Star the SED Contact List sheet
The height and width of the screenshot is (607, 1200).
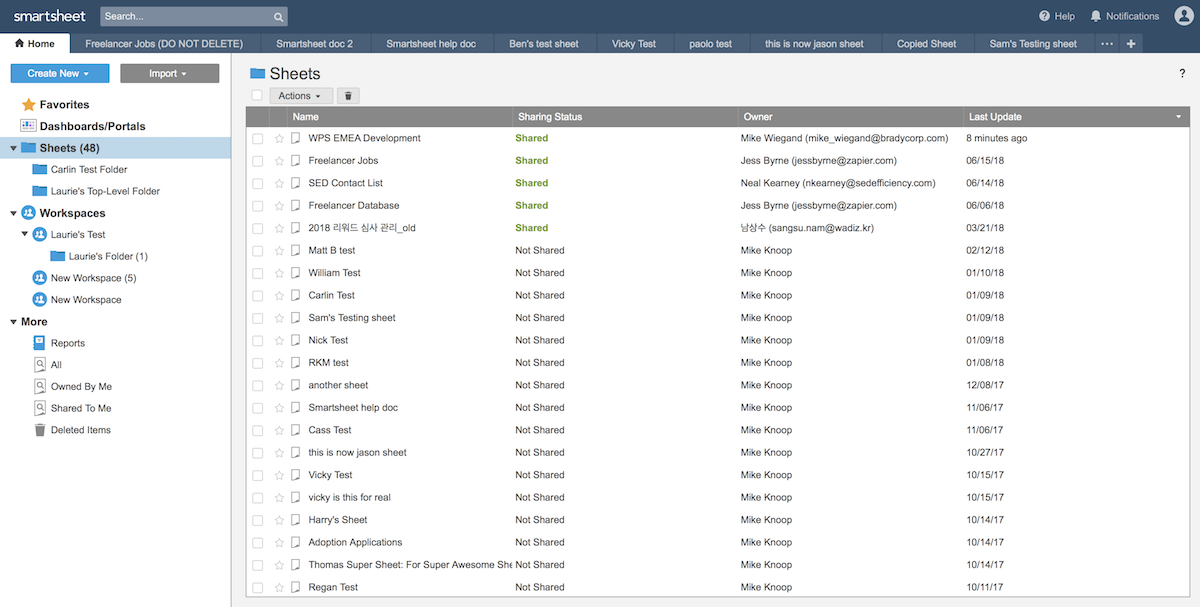279,184
